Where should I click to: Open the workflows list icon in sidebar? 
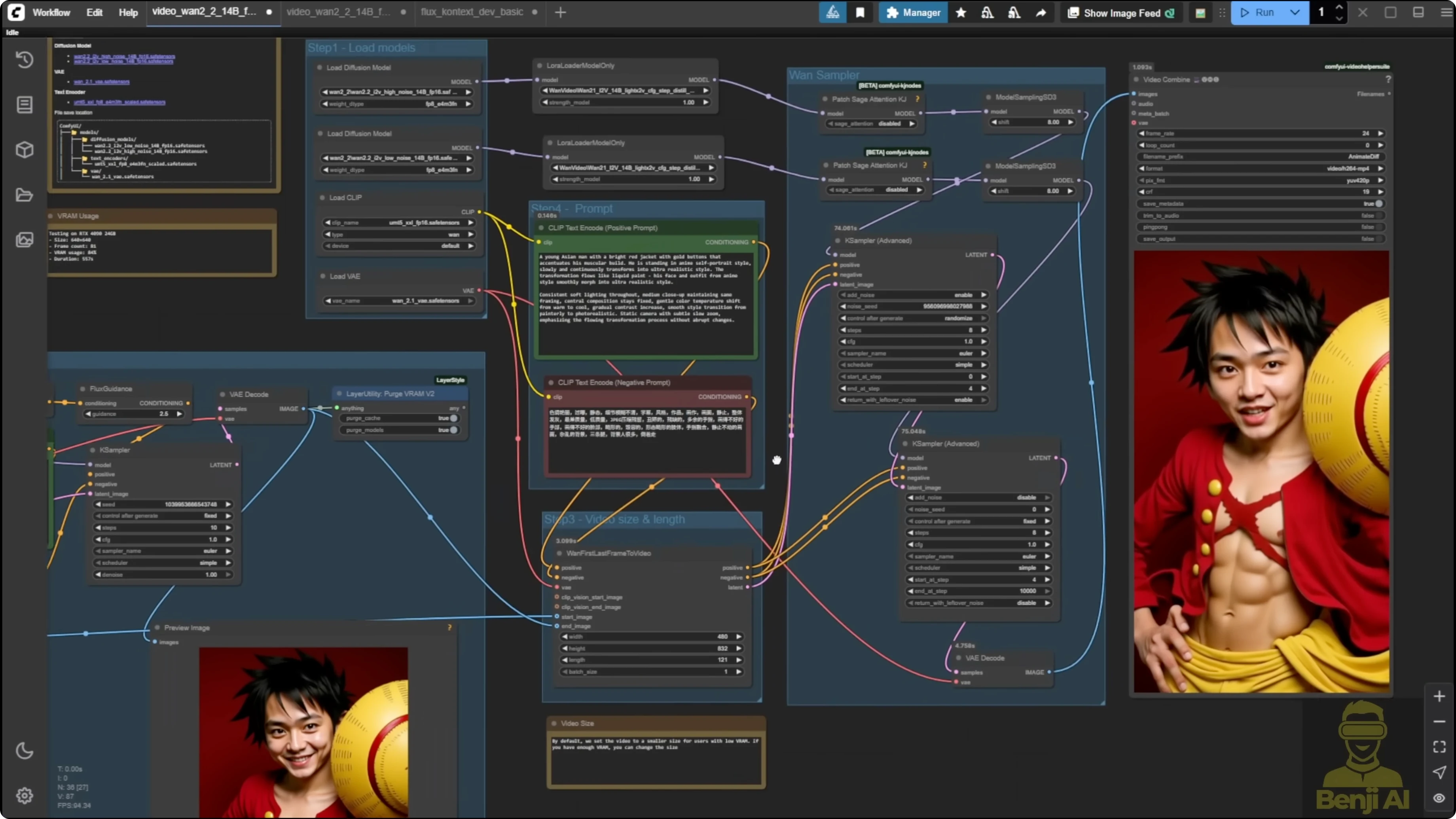tap(24, 104)
